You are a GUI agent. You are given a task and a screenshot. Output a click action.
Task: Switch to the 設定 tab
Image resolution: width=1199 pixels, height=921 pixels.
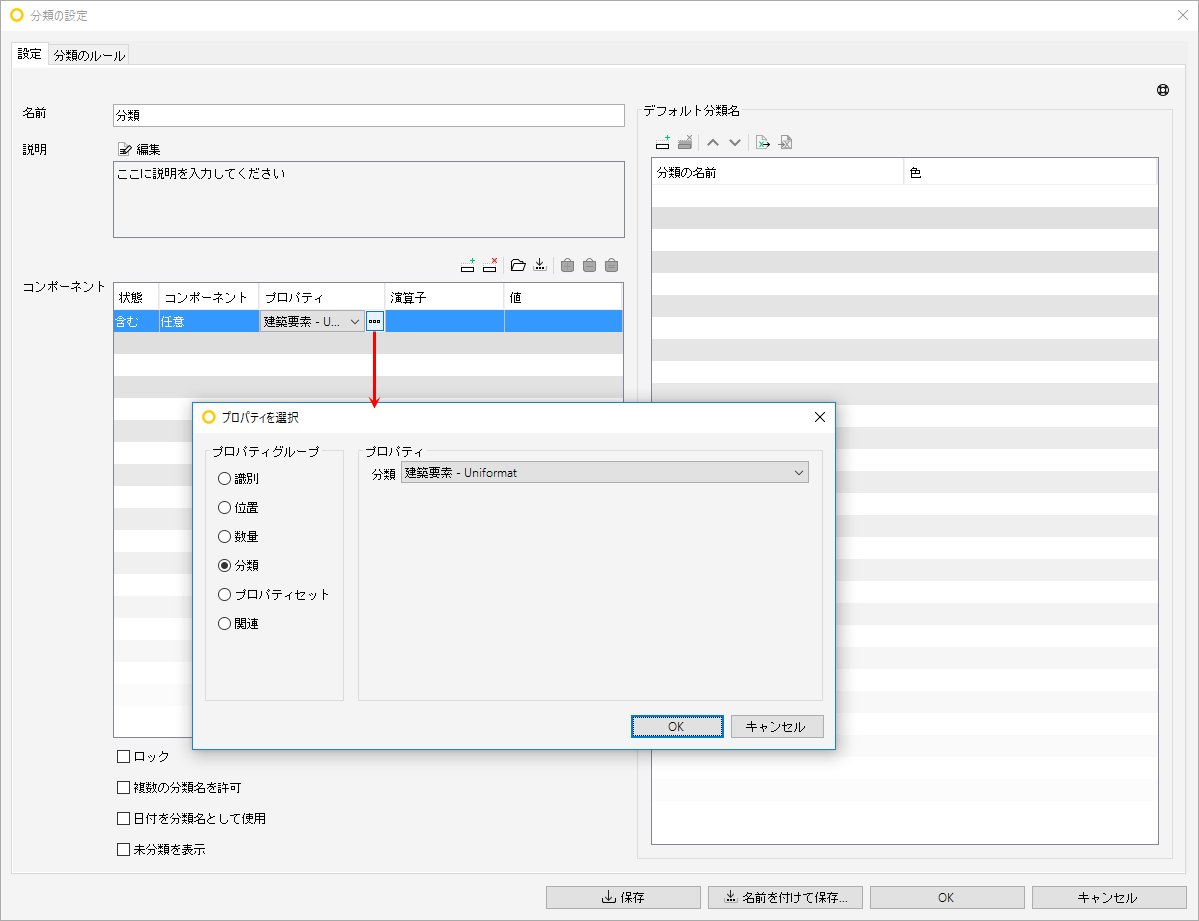30,54
